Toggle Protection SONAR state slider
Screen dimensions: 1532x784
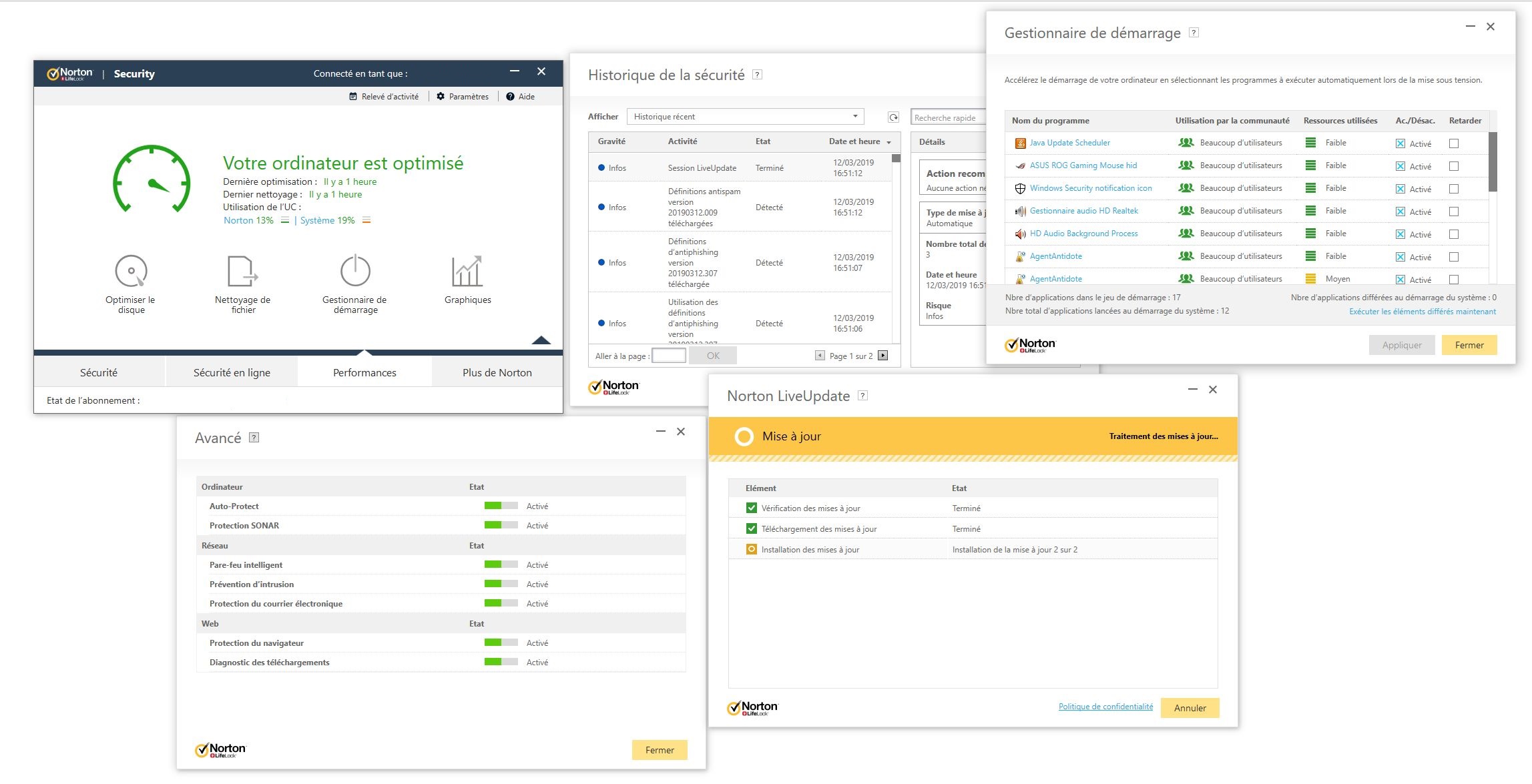click(x=501, y=525)
